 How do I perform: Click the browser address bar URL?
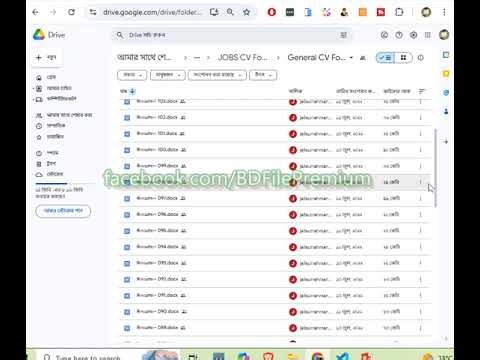152,12
